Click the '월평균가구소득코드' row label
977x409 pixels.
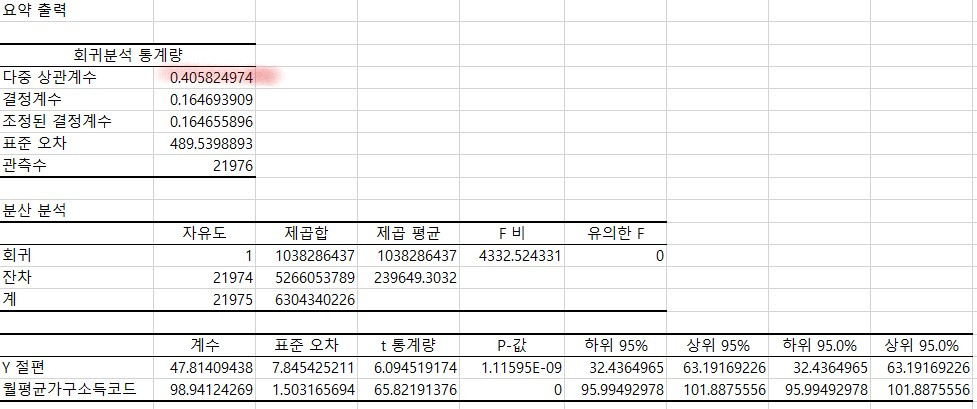point(69,390)
